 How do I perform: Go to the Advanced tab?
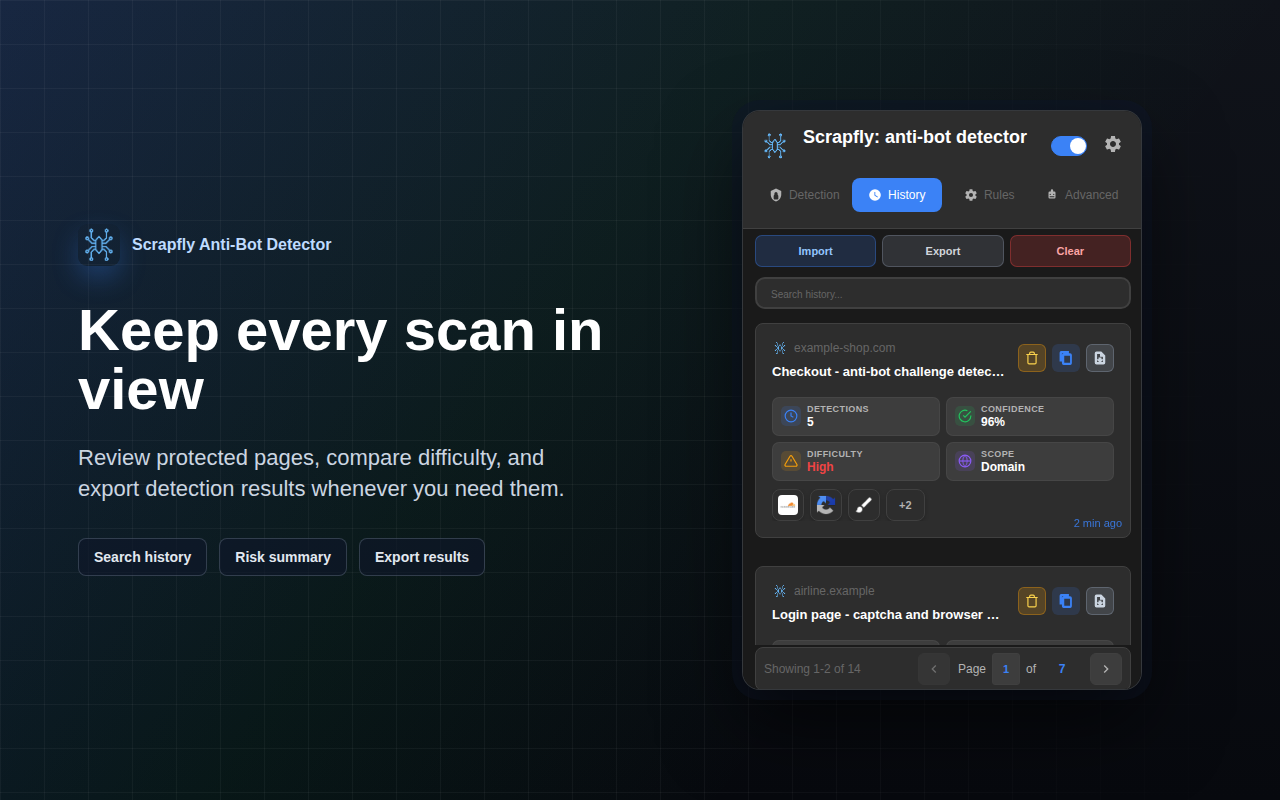pos(1082,195)
